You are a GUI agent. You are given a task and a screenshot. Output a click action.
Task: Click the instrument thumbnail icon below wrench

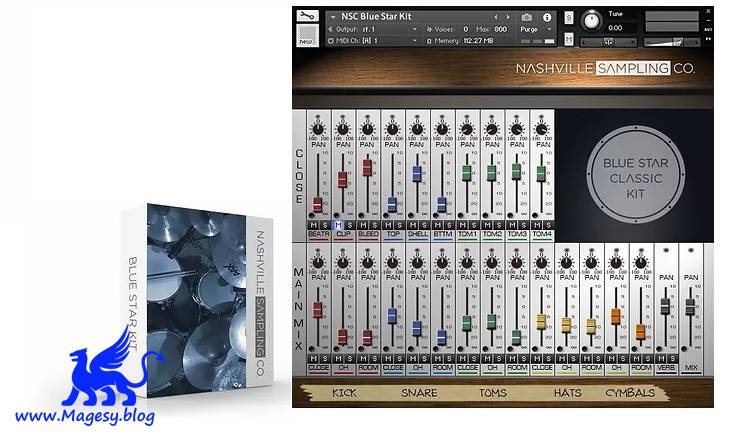tap(307, 35)
